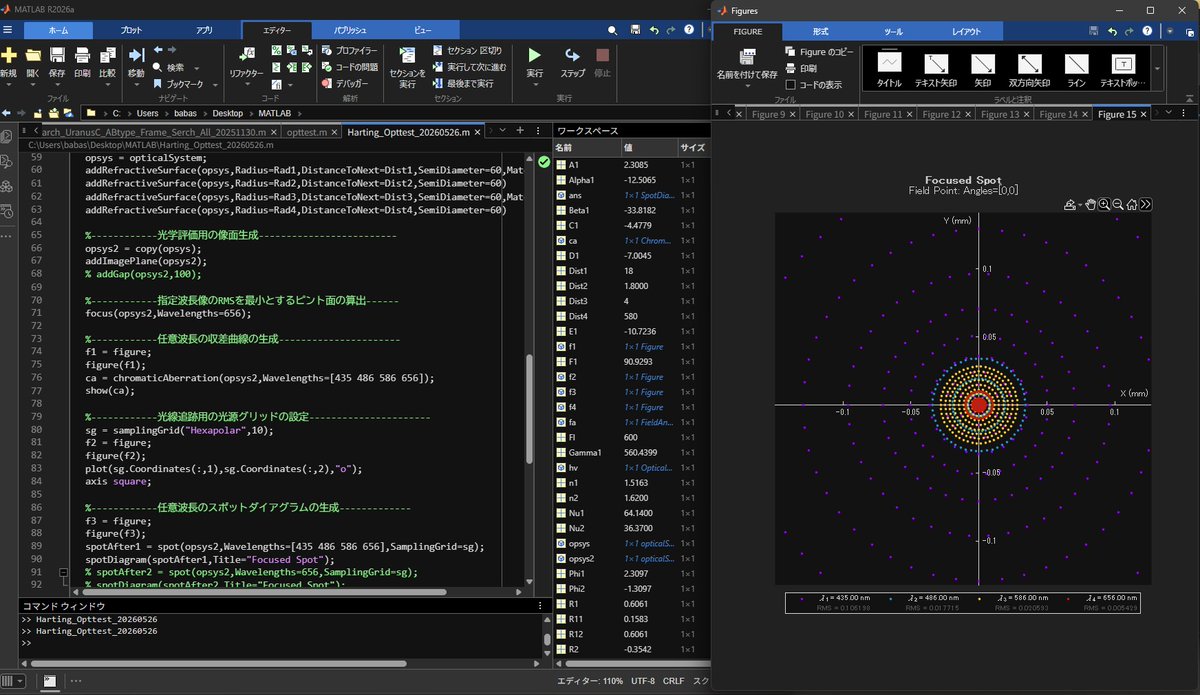Click the 保存 (Save) icon in the editor ribbon

57,54
